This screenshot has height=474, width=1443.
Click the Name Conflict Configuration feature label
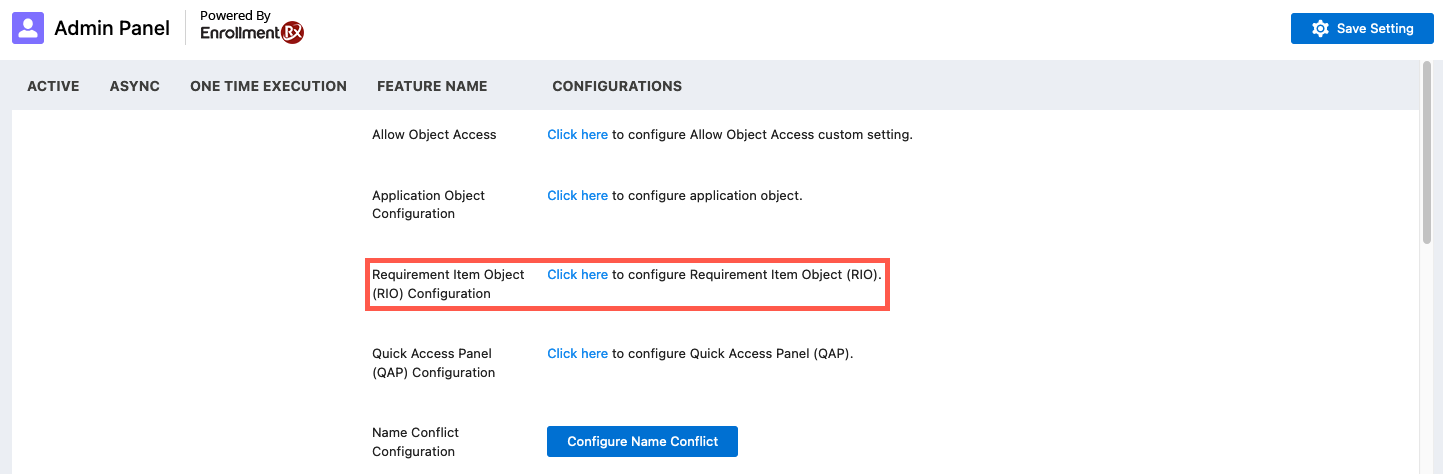[x=415, y=442]
